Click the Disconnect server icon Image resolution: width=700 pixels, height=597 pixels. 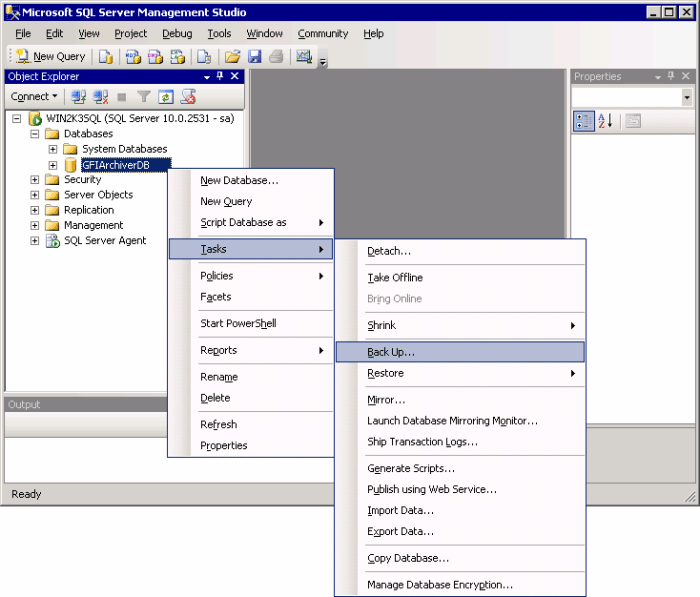point(100,96)
